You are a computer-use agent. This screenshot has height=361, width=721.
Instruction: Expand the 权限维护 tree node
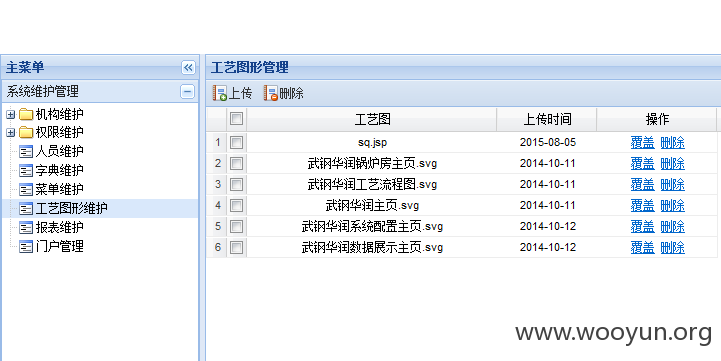point(11,132)
